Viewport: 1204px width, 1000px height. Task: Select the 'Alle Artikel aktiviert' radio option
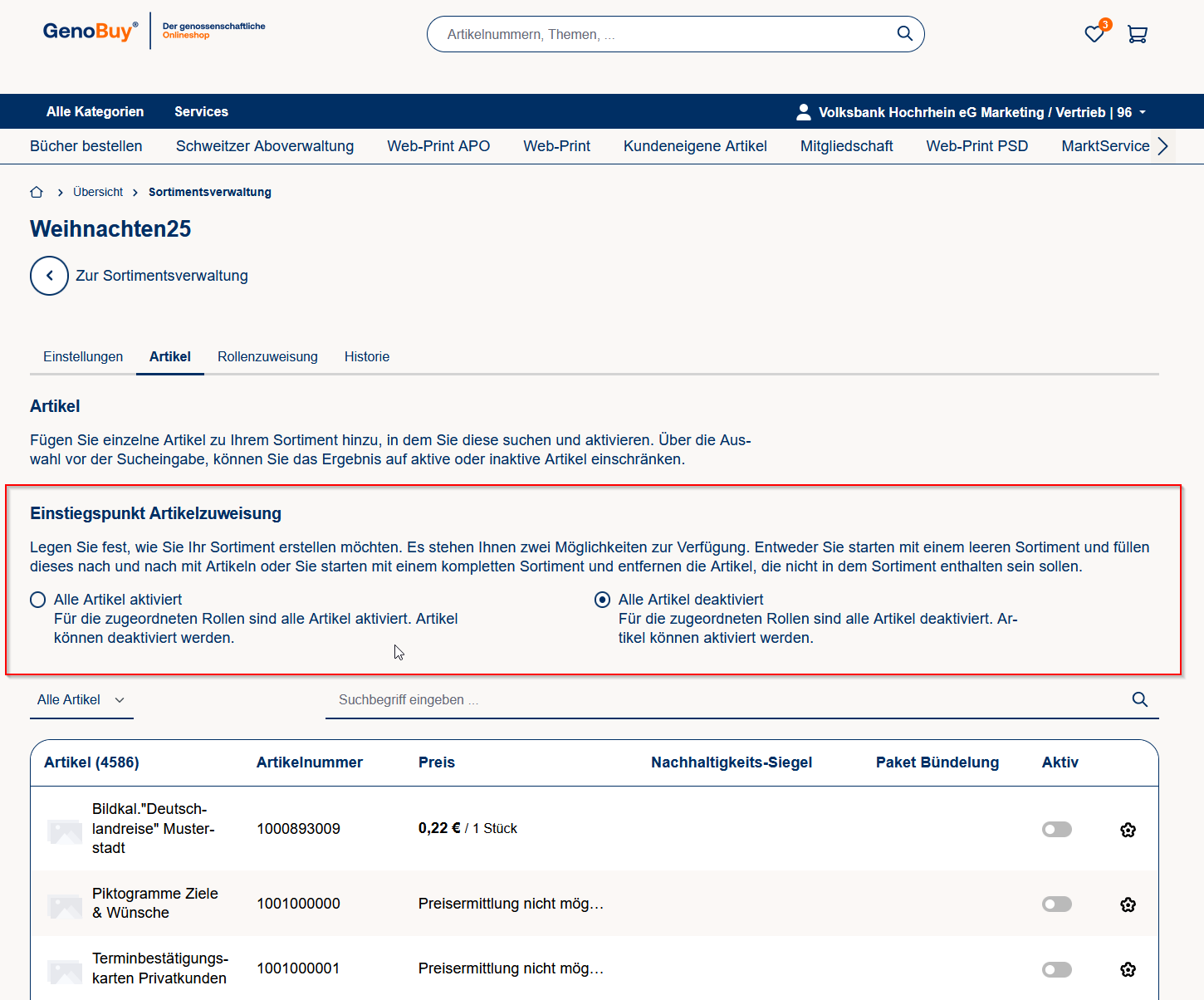[x=38, y=600]
